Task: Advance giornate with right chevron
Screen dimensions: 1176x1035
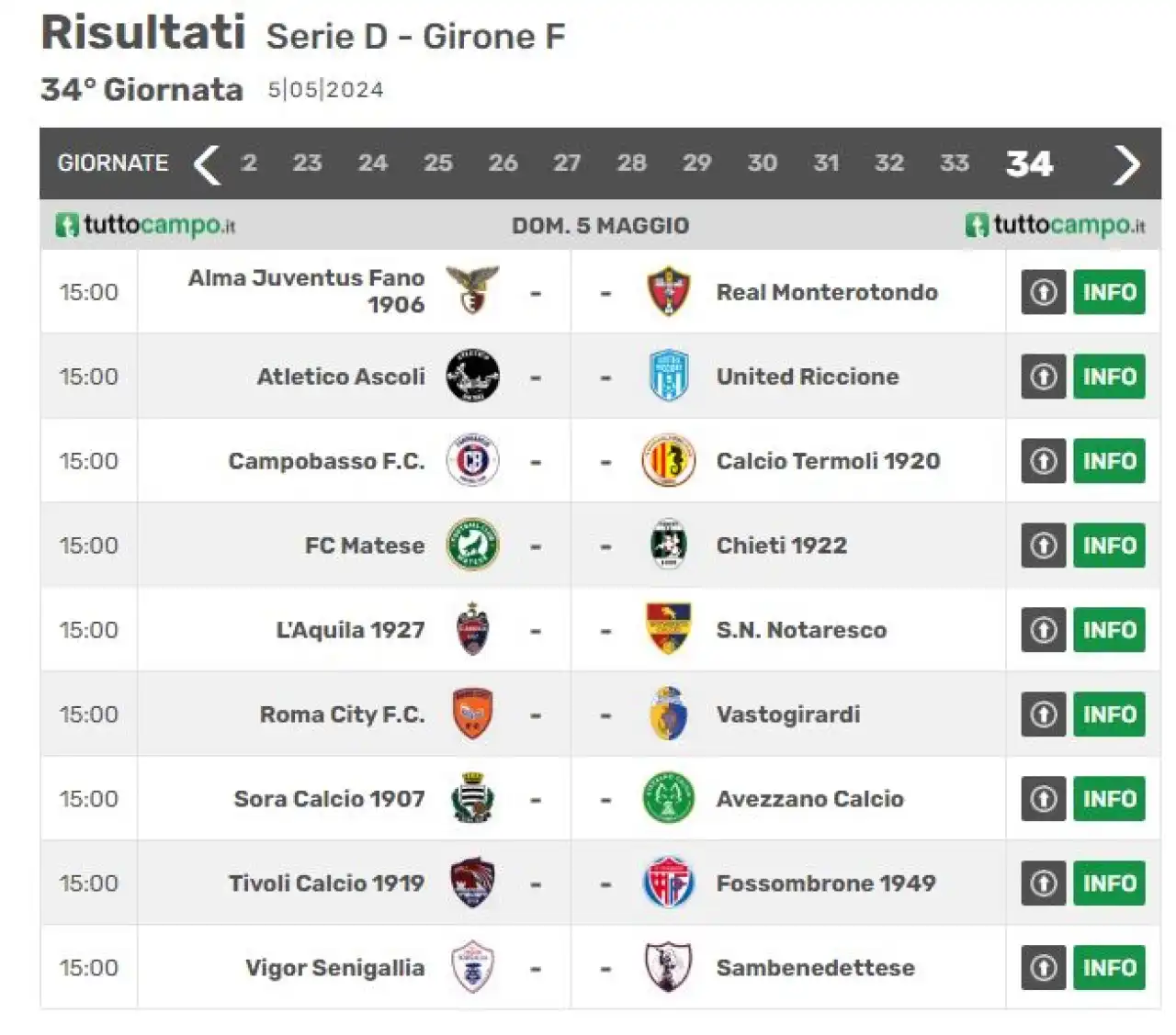Action: click(1126, 164)
